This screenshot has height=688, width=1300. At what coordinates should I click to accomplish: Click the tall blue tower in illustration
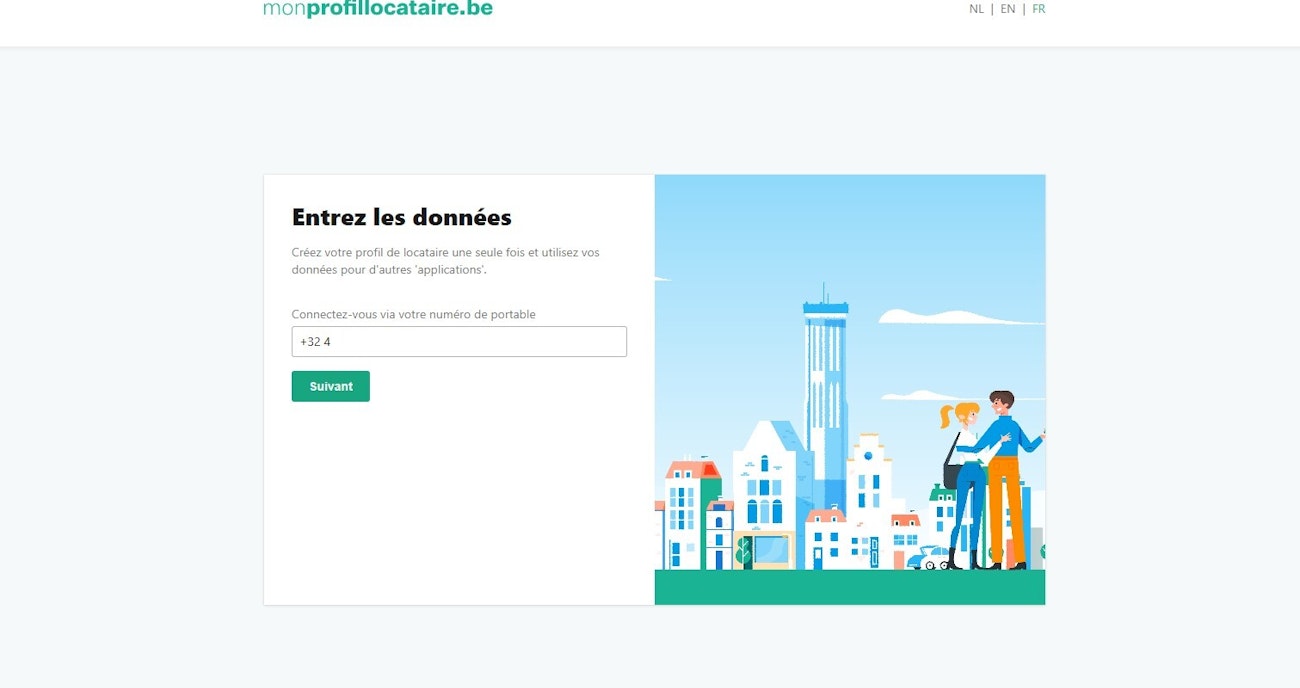coord(825,380)
